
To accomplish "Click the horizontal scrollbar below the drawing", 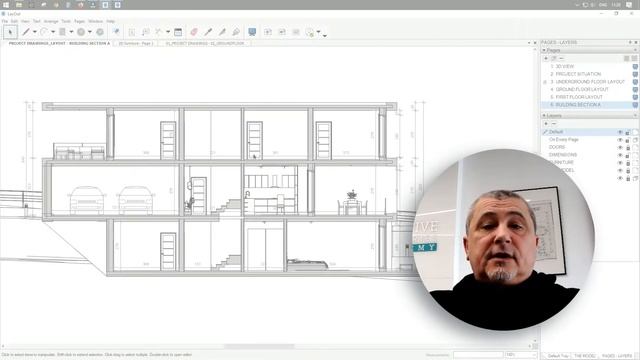I will 259,347.
